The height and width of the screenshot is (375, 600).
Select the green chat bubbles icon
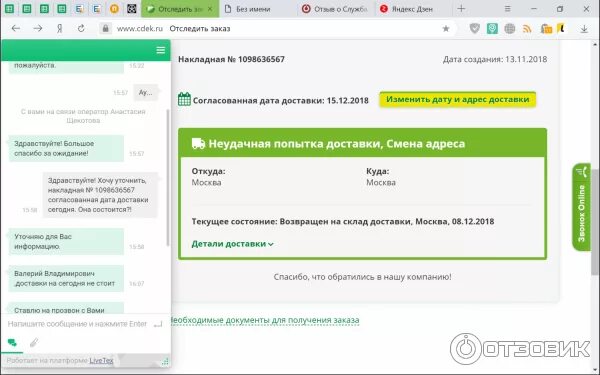(12, 342)
